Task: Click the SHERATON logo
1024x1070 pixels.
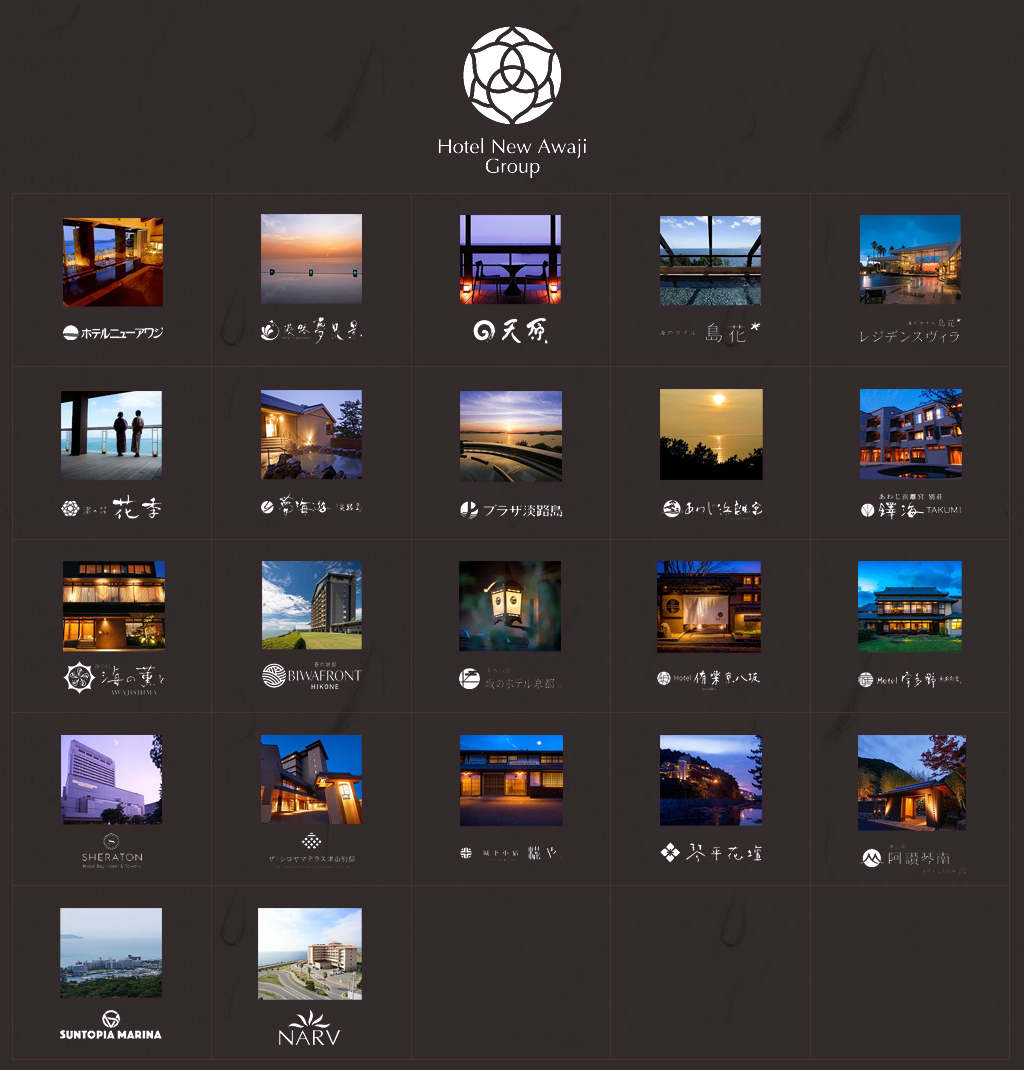Action: [x=112, y=851]
